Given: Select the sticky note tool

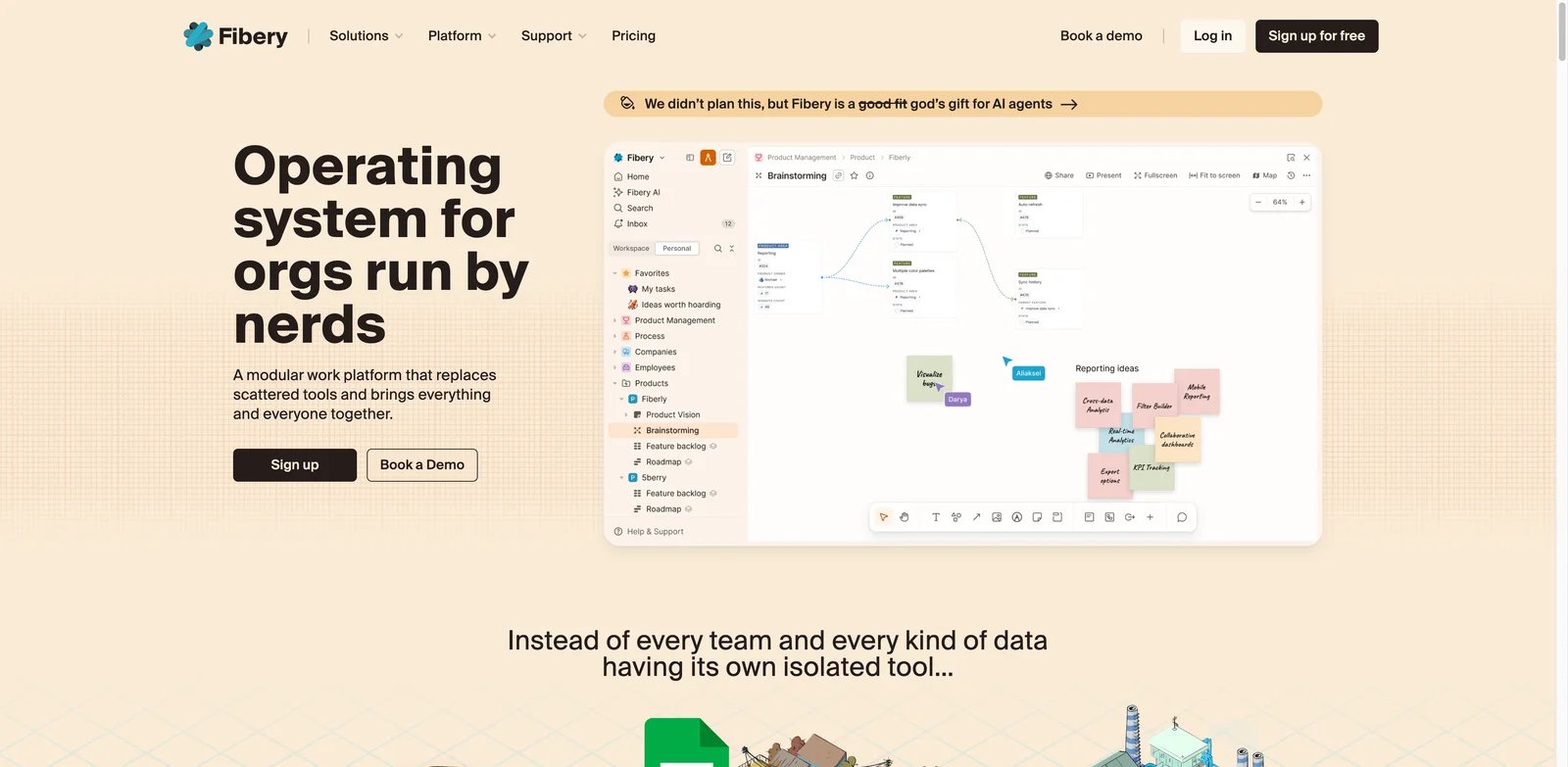Looking at the screenshot, I should pyautogui.click(x=1037, y=517).
